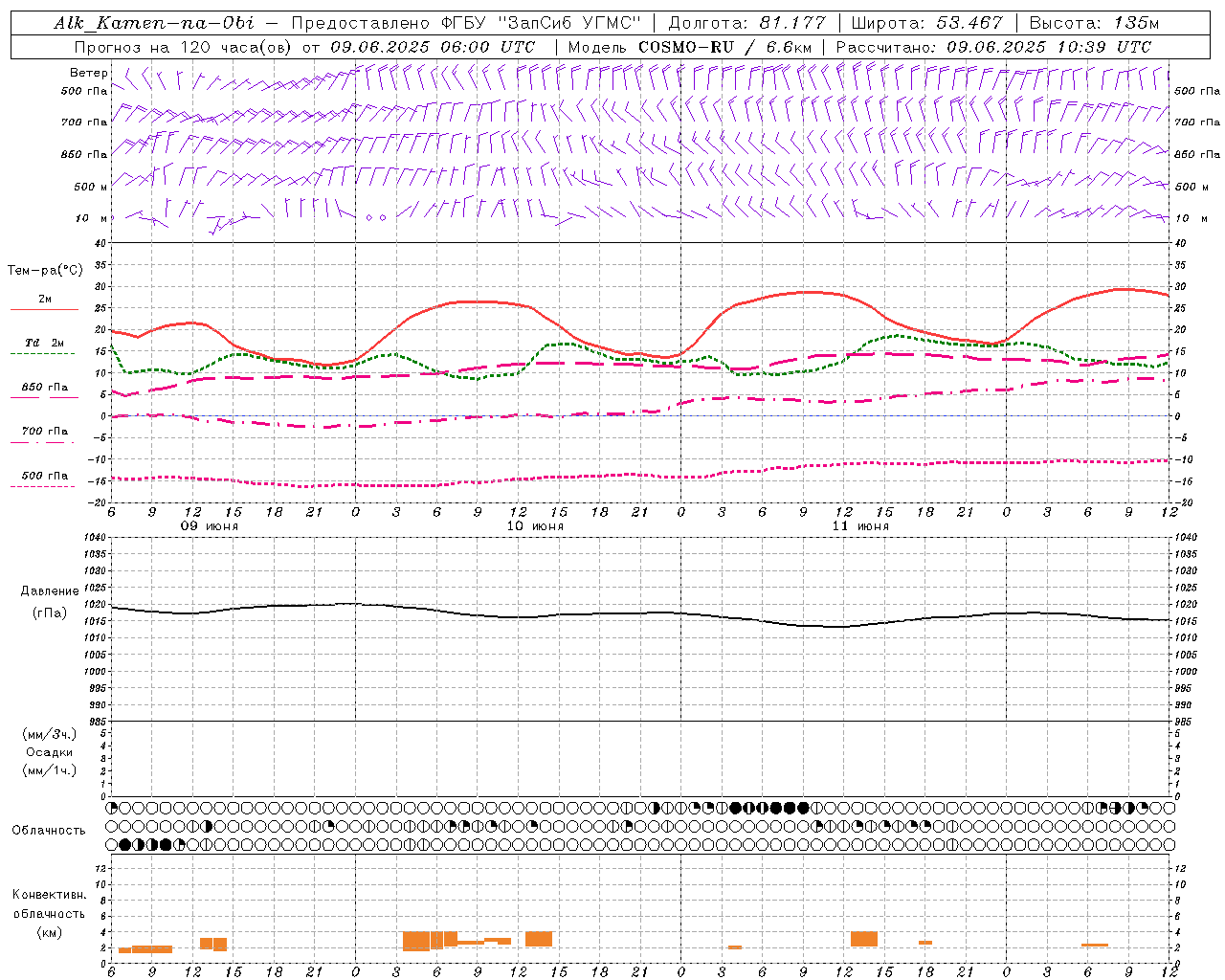Click the 700 гПа temperature legend entry
This screenshot has height=980, width=1225.
[x=44, y=432]
